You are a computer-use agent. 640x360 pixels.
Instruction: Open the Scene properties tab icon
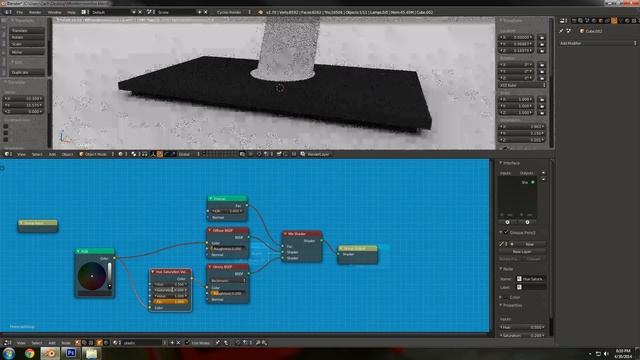(x=587, y=20)
